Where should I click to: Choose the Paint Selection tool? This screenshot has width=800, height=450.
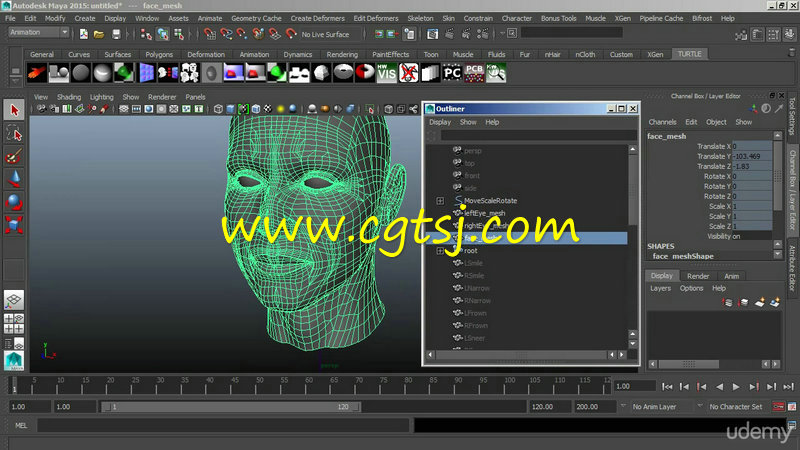pyautogui.click(x=14, y=157)
